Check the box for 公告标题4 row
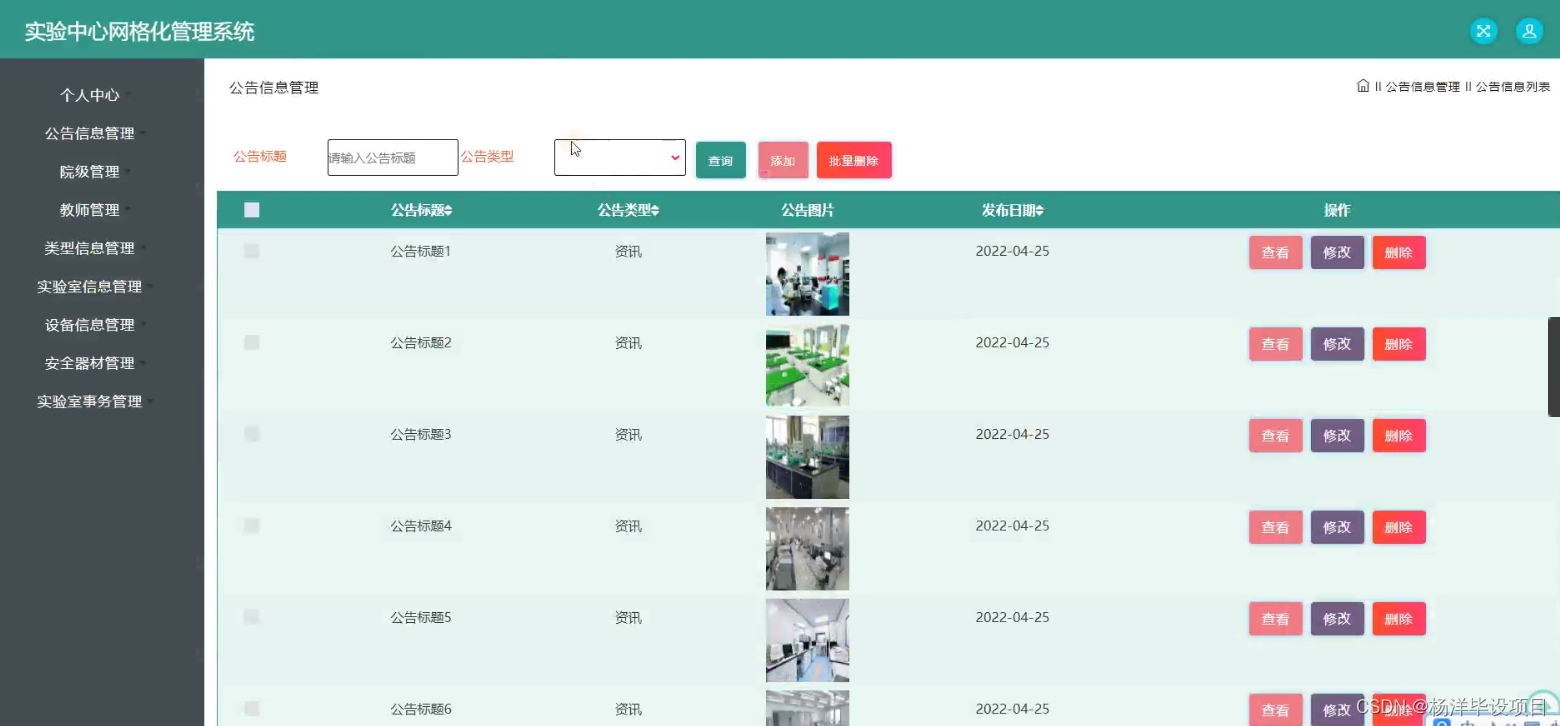Image resolution: width=1560 pixels, height=726 pixels. coord(251,525)
